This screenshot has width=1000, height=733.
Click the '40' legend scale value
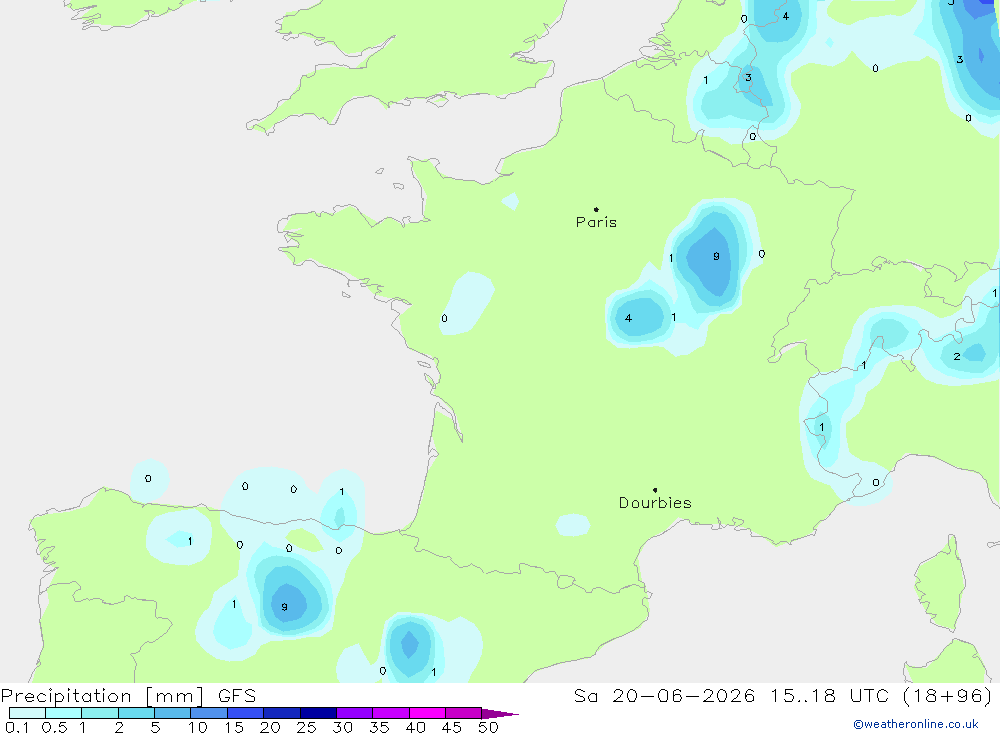(416, 727)
